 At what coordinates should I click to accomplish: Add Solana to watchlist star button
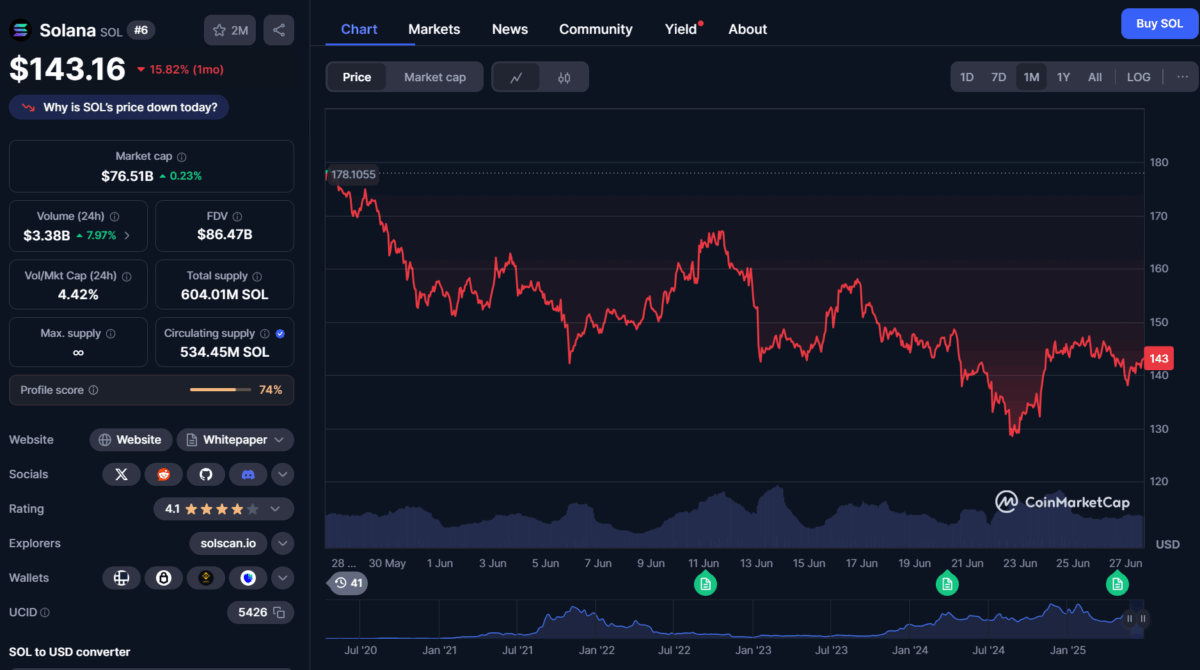[229, 30]
